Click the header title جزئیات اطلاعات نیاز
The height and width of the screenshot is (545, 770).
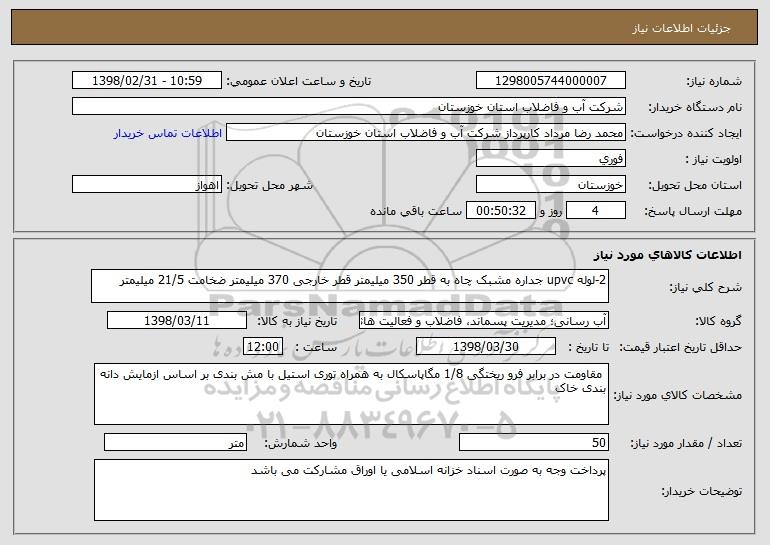681,28
